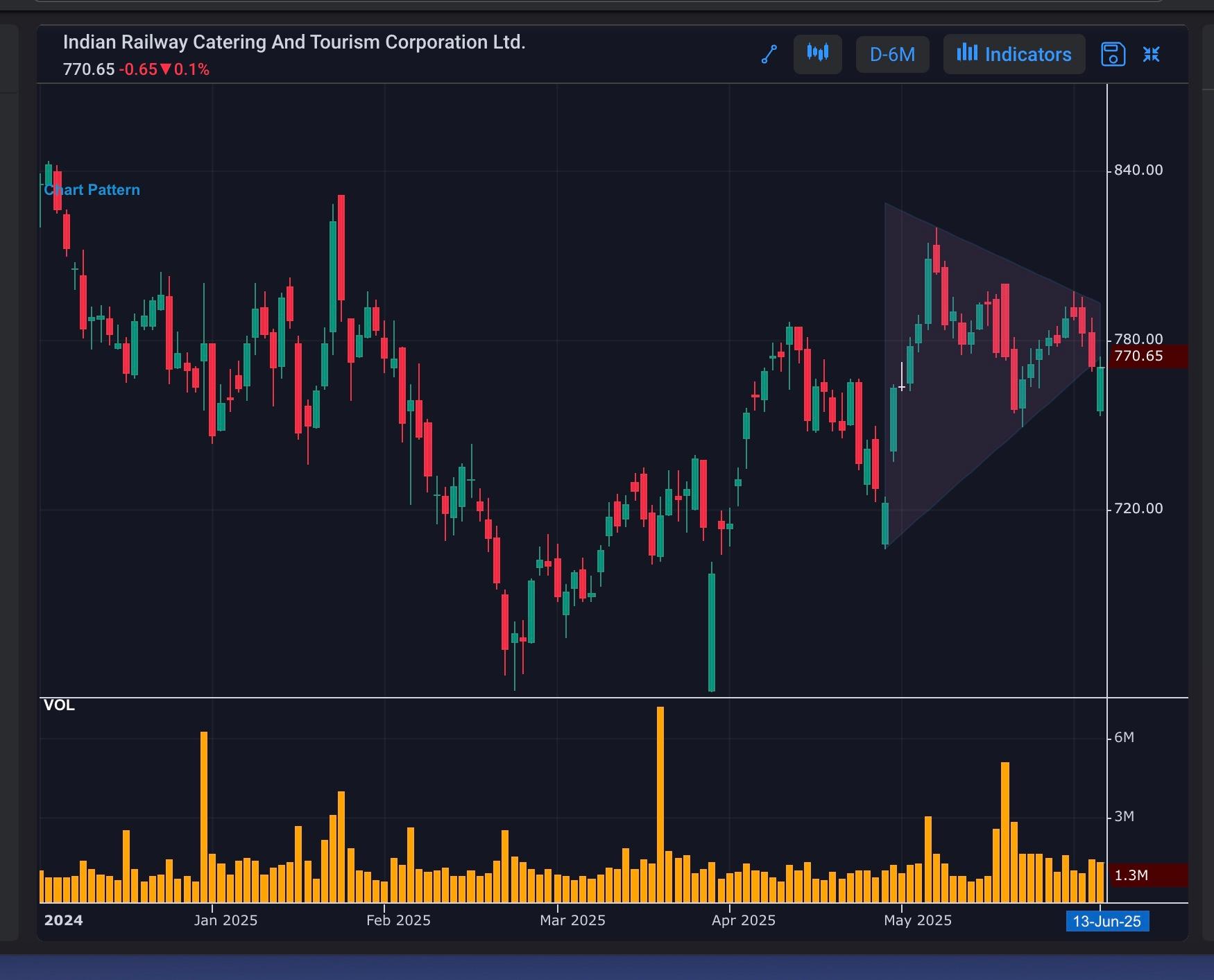Click the 840.00 price axis label
The image size is (1214, 980).
pos(1138,170)
